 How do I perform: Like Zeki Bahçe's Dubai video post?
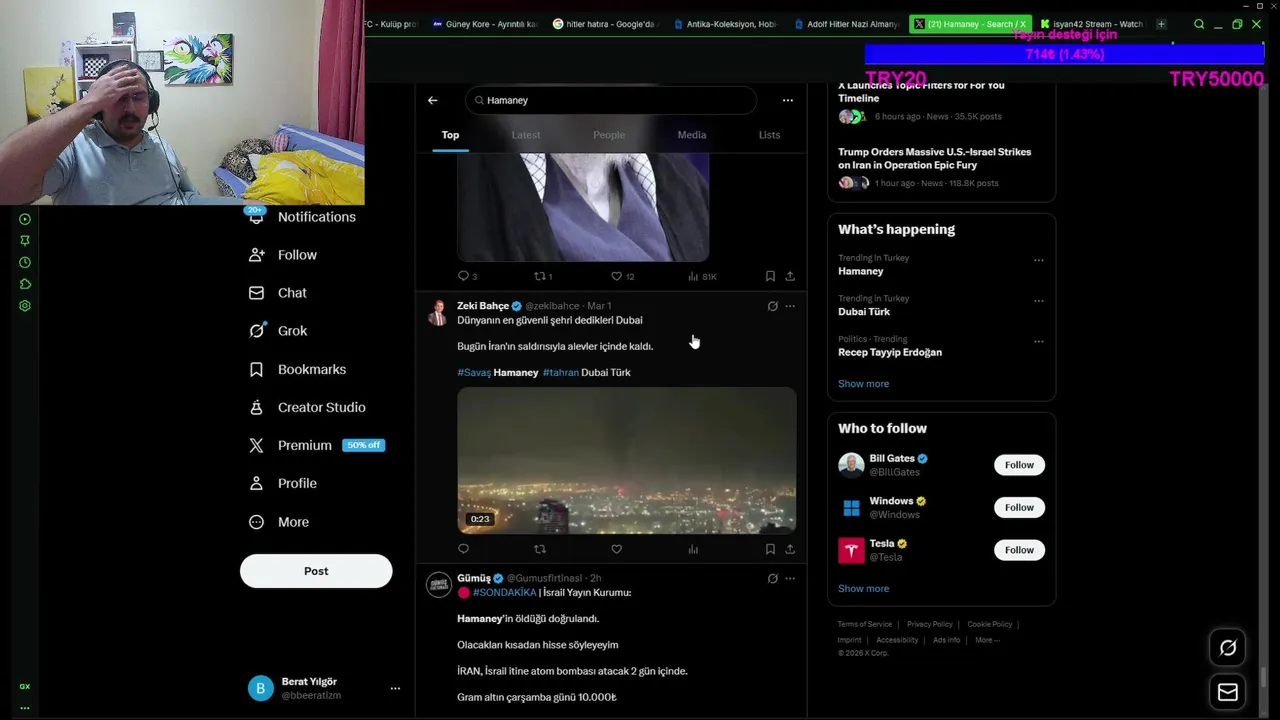point(616,549)
